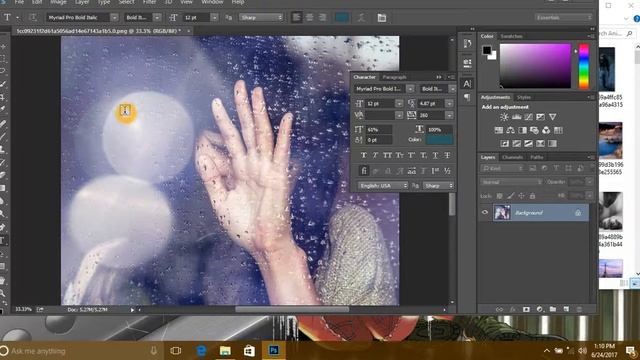Toggle Strikethrough in Character panel
Screen dimensions: 640x360
click(447, 155)
